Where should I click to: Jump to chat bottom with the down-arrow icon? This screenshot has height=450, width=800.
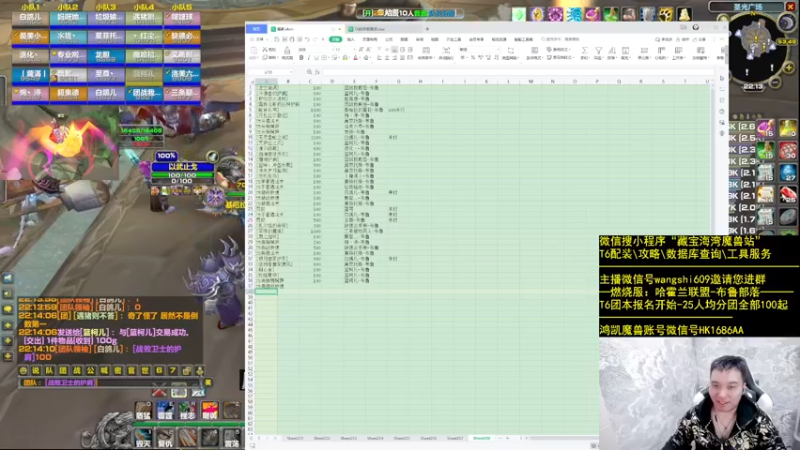[x=8, y=356]
